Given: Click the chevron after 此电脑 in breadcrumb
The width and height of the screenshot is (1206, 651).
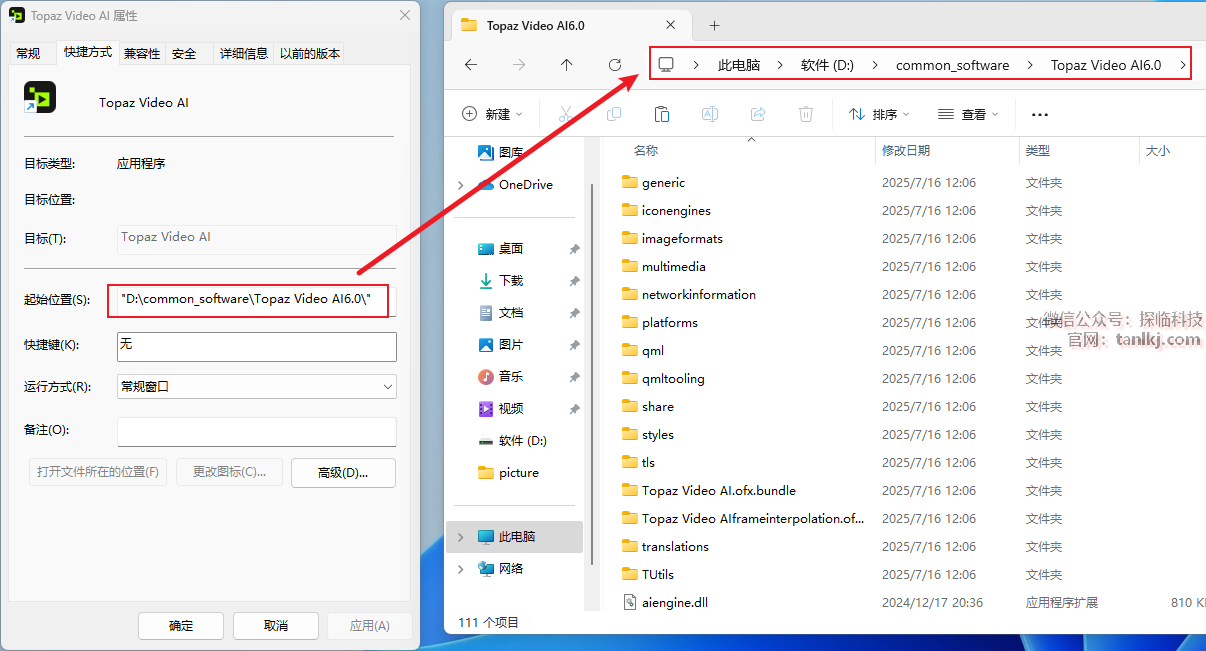Looking at the screenshot, I should click(781, 65).
